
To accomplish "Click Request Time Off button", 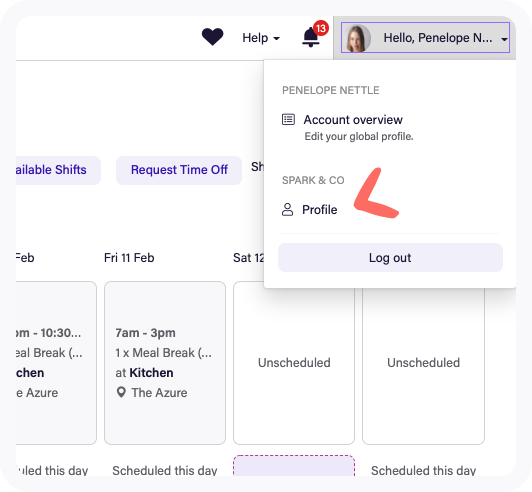I will (179, 170).
